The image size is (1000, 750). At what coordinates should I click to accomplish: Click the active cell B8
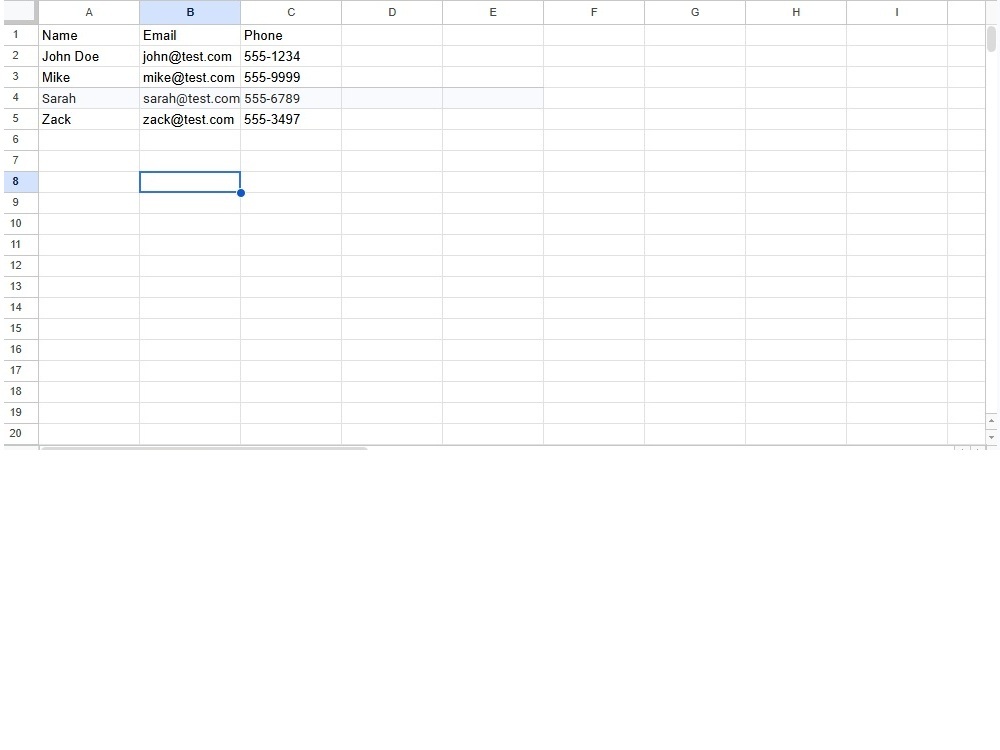pos(189,182)
